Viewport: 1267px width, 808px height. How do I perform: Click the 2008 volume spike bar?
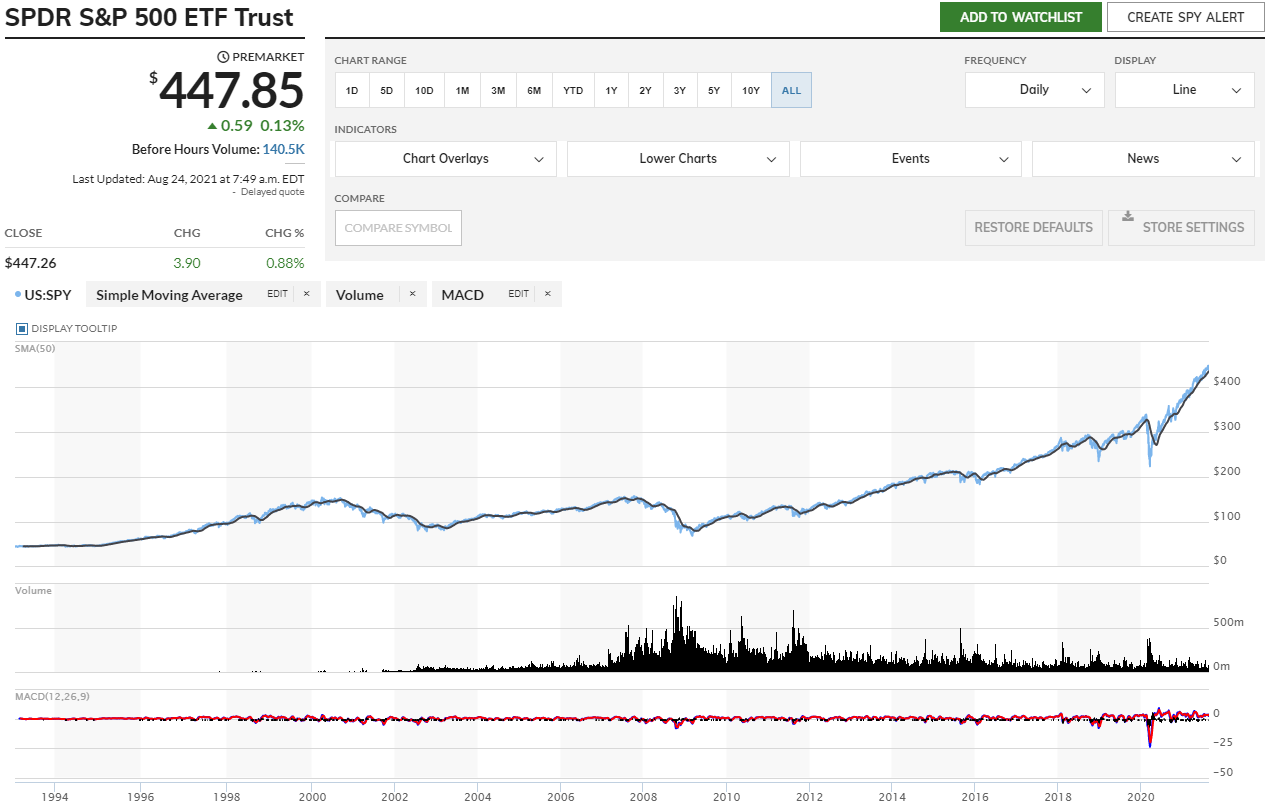pos(678,634)
